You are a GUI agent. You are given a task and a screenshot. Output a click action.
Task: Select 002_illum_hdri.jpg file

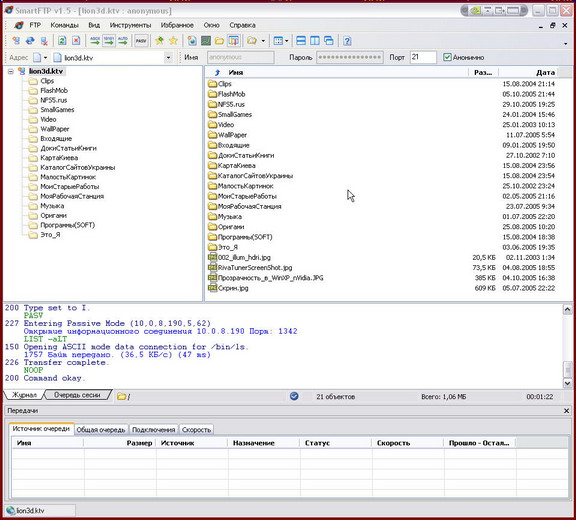pyautogui.click(x=244, y=257)
